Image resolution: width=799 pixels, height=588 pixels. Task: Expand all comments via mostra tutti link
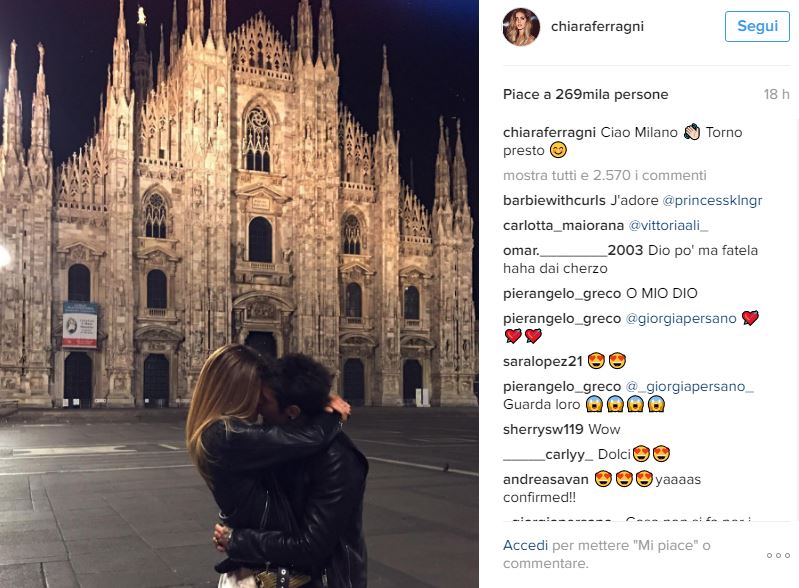click(x=604, y=175)
